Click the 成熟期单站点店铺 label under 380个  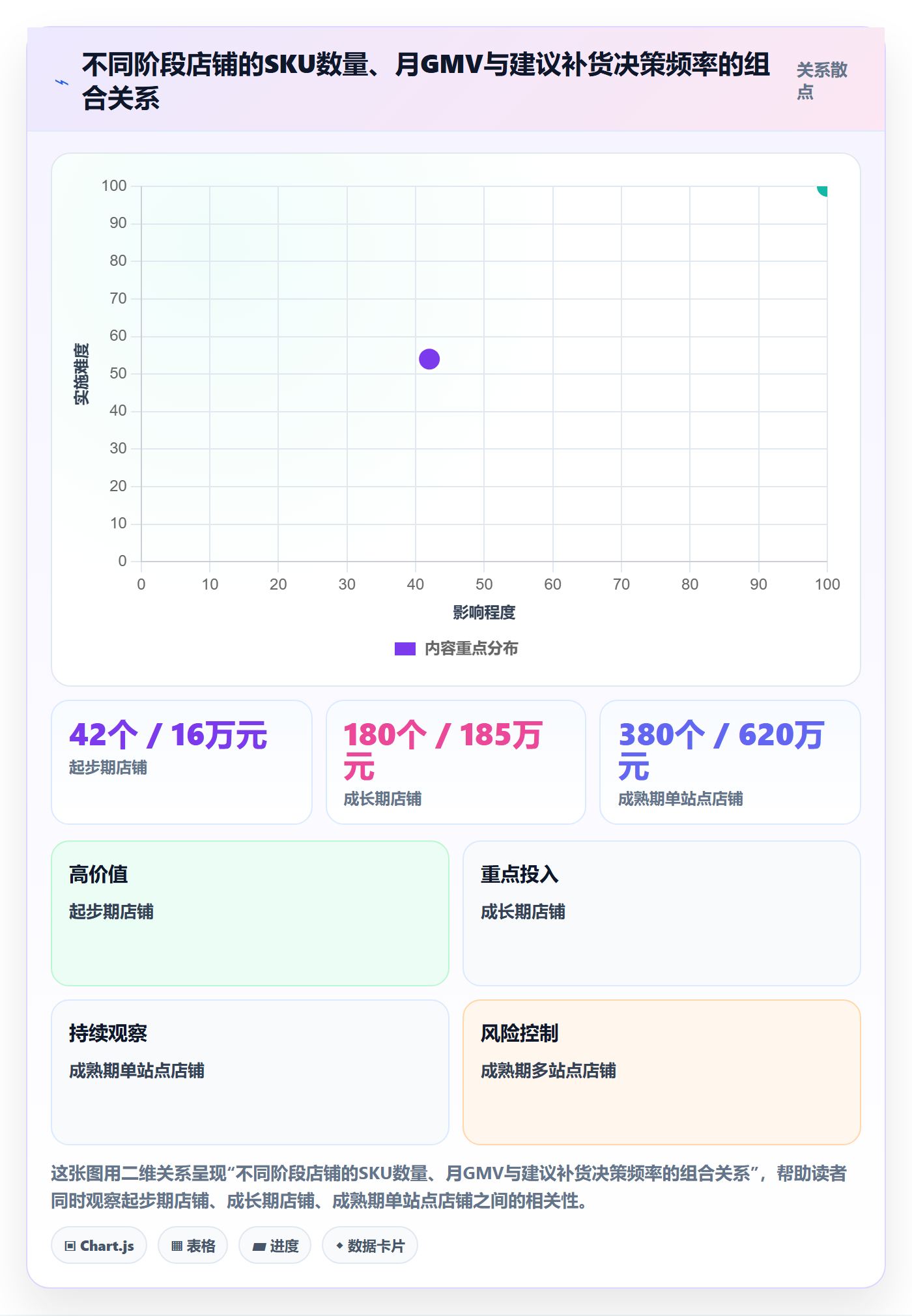point(680,799)
